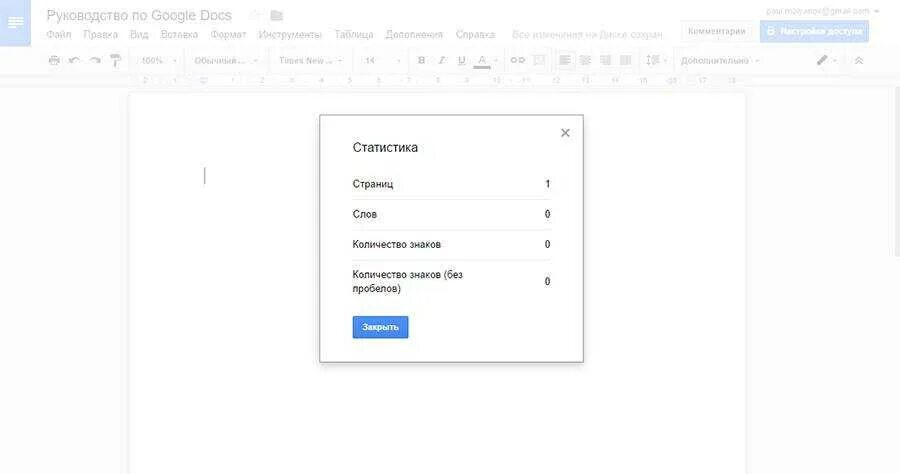Open the Times New font dropdown

(x=311, y=60)
